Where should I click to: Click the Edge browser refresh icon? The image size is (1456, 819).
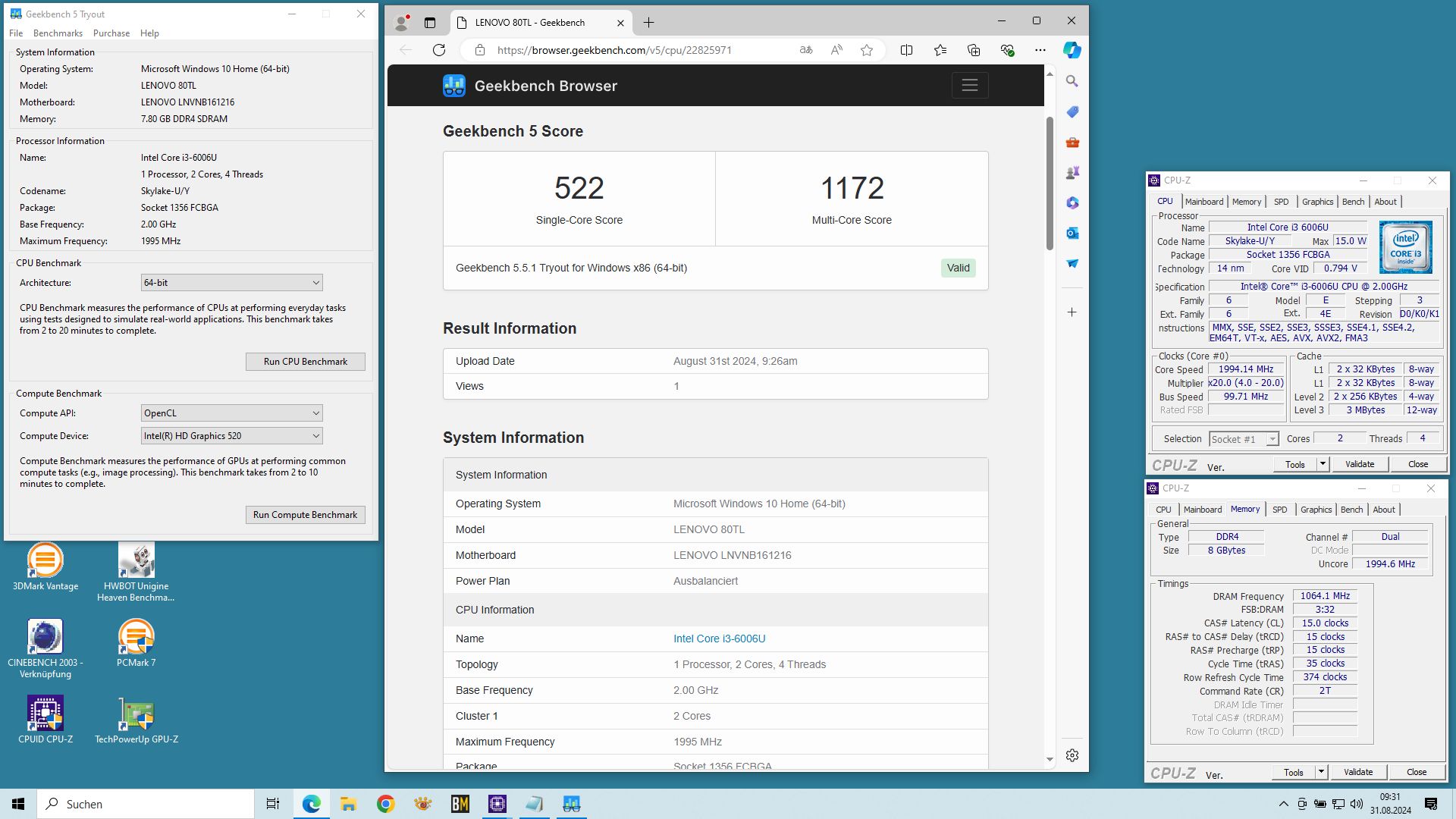[439, 50]
